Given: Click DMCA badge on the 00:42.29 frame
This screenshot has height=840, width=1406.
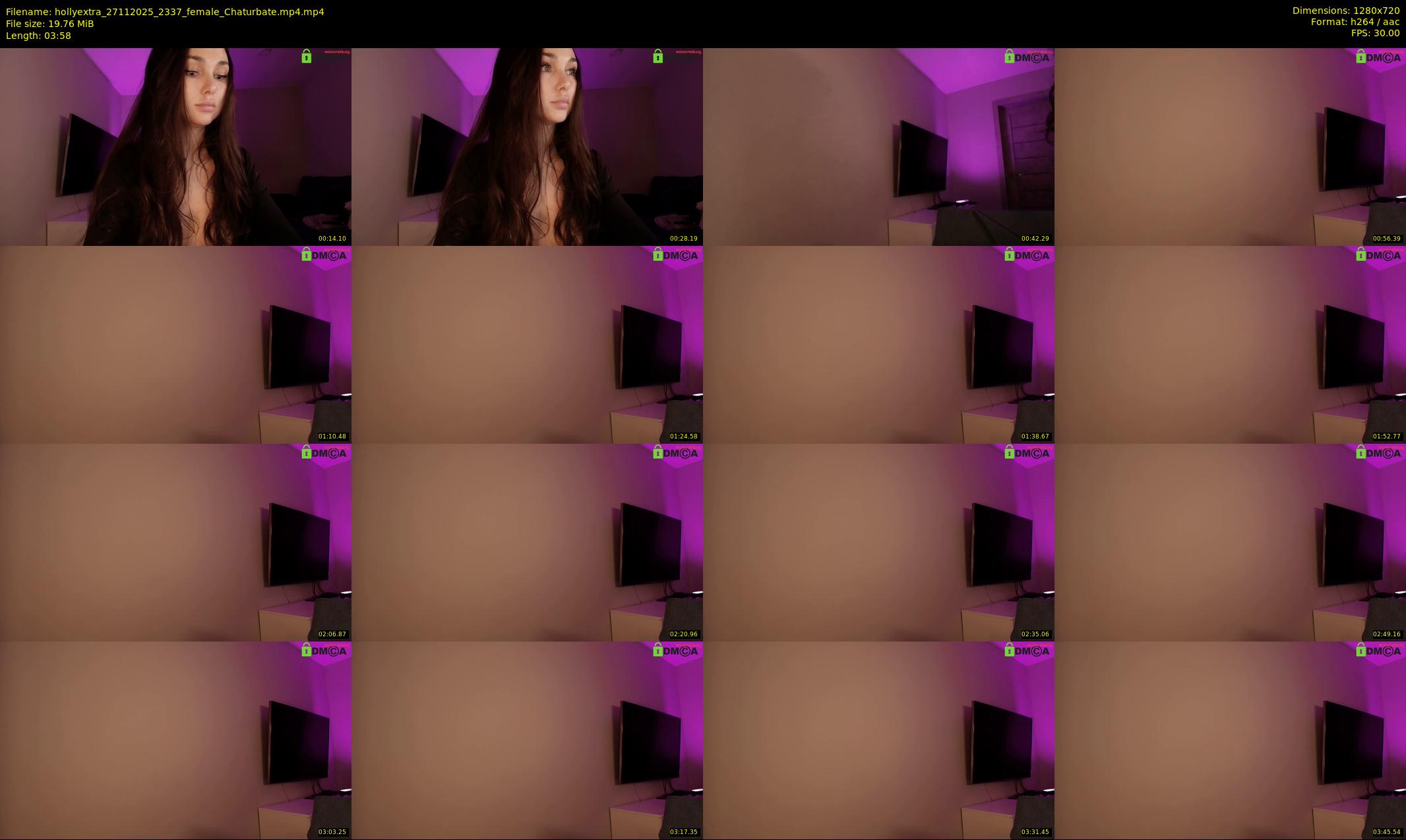Looking at the screenshot, I should click(1027, 57).
